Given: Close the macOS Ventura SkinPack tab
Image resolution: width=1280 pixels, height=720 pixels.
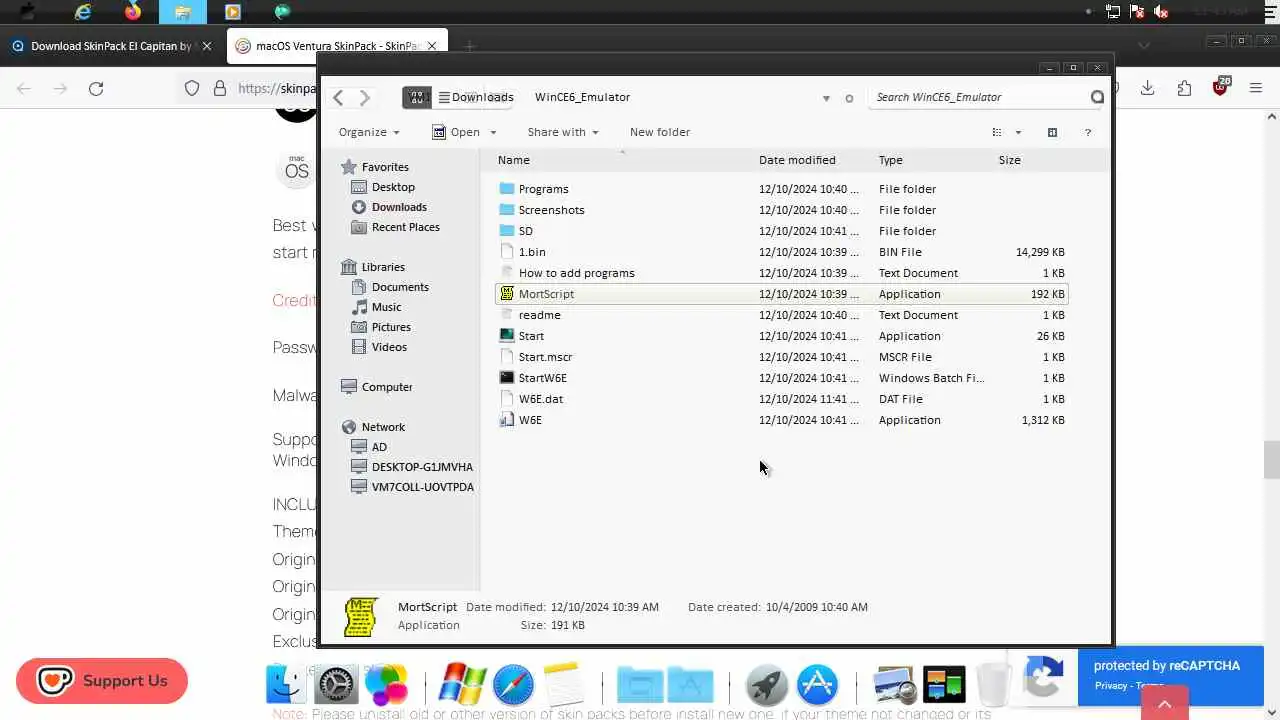Looking at the screenshot, I should (x=432, y=46).
